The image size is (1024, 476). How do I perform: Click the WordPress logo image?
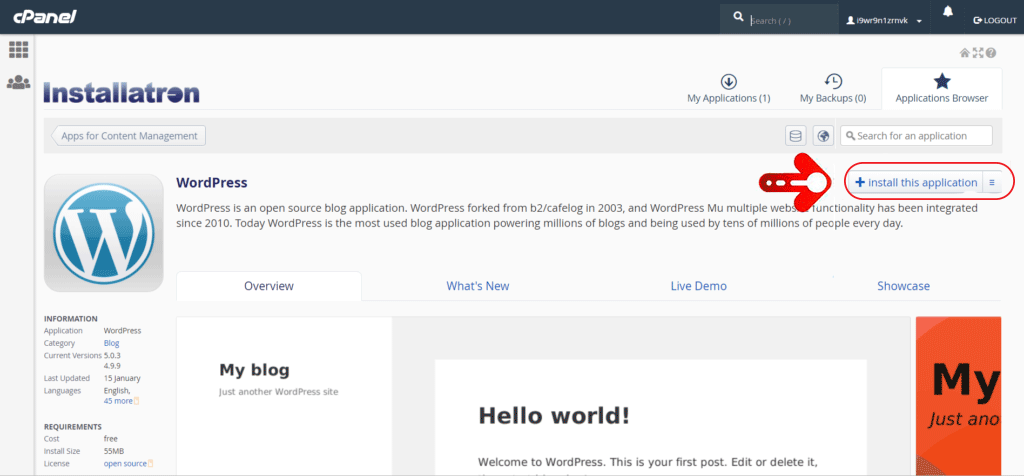point(103,232)
